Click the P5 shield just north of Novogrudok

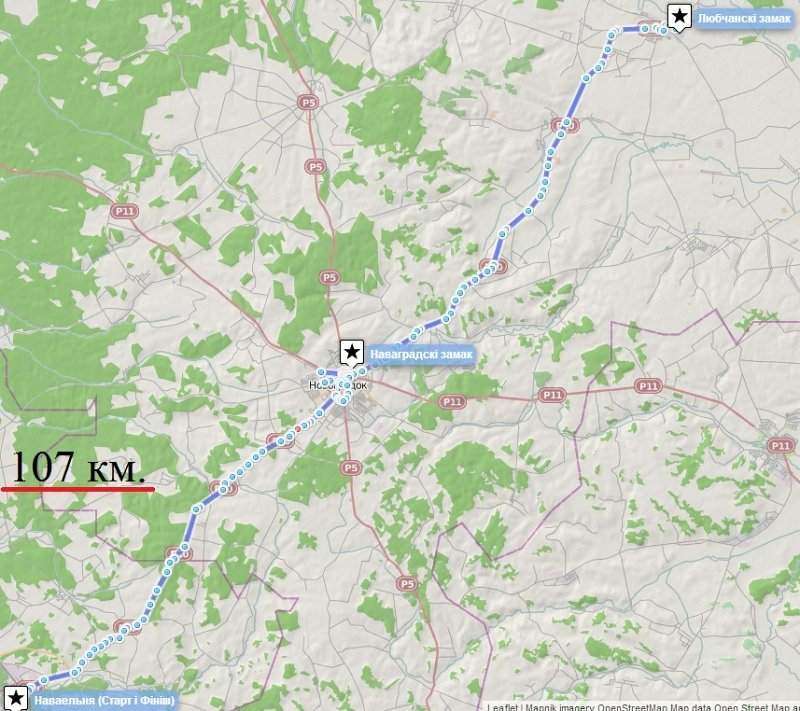(330, 277)
